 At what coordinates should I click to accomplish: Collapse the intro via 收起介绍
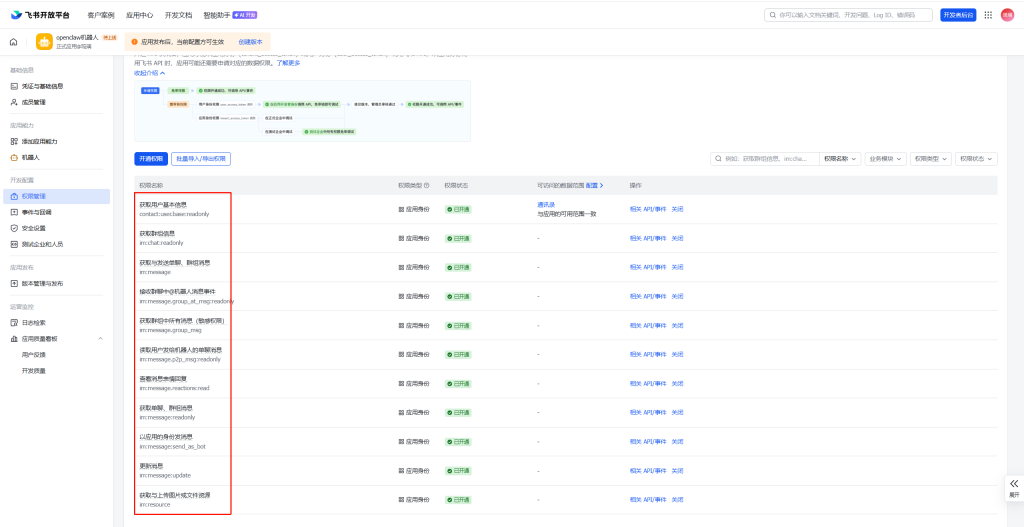tap(150, 73)
